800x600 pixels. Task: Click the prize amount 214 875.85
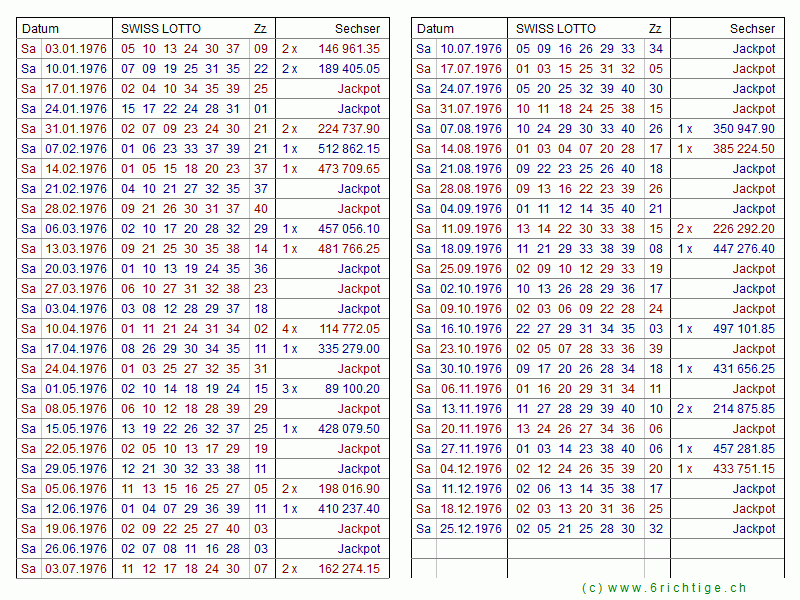[743, 409]
